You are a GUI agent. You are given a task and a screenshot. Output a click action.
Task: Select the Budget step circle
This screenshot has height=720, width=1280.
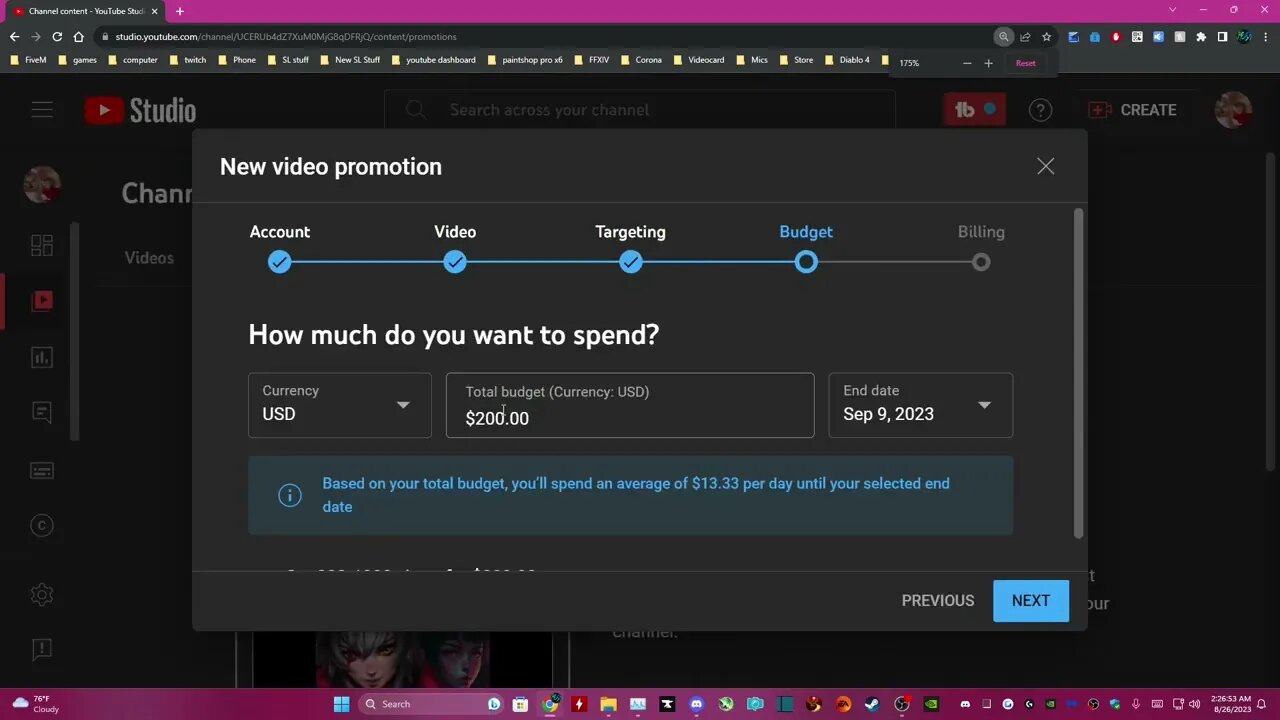click(806, 262)
